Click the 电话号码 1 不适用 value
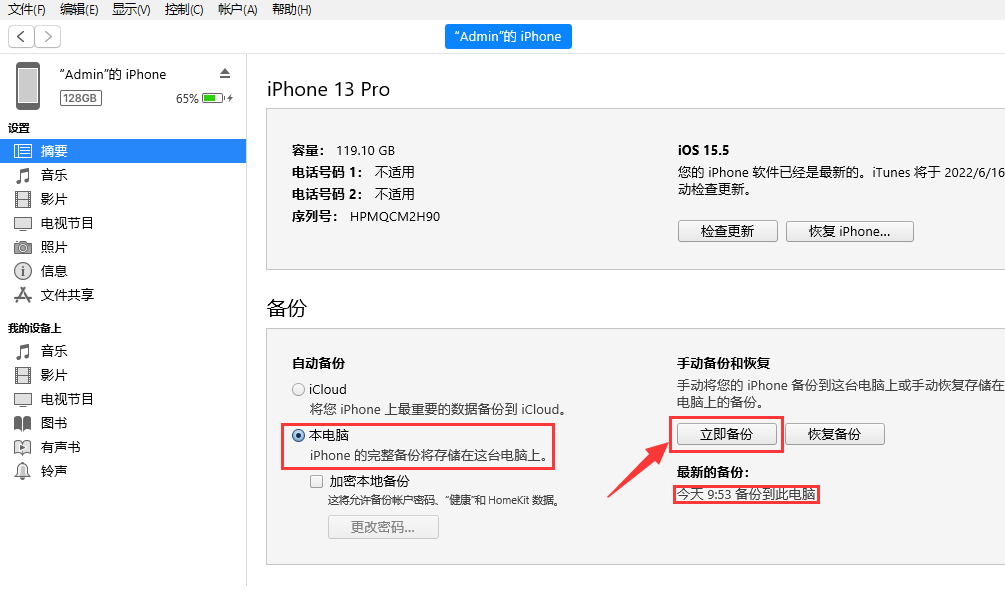1005x598 pixels. 394,172
